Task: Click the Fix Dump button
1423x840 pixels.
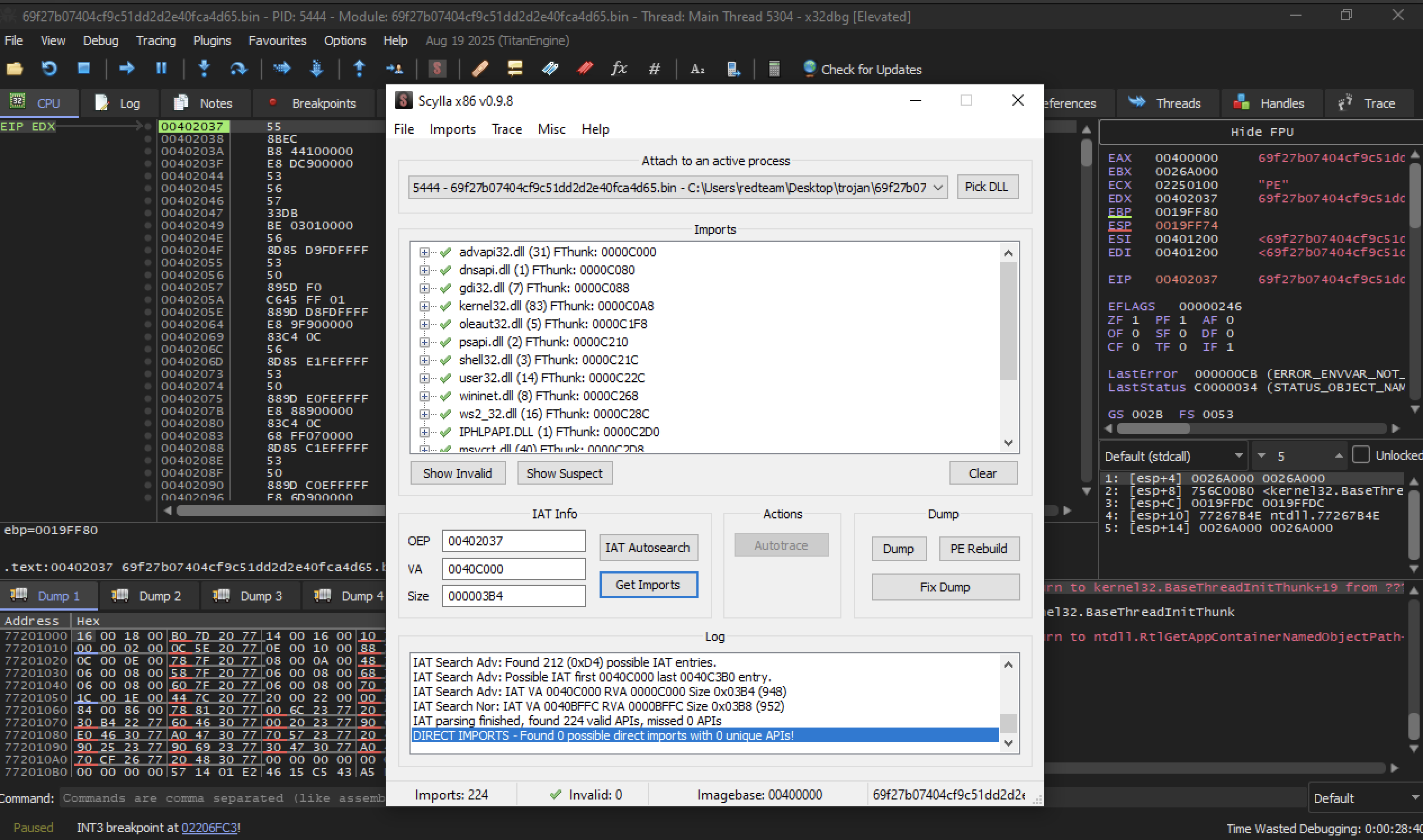Action: (x=944, y=587)
